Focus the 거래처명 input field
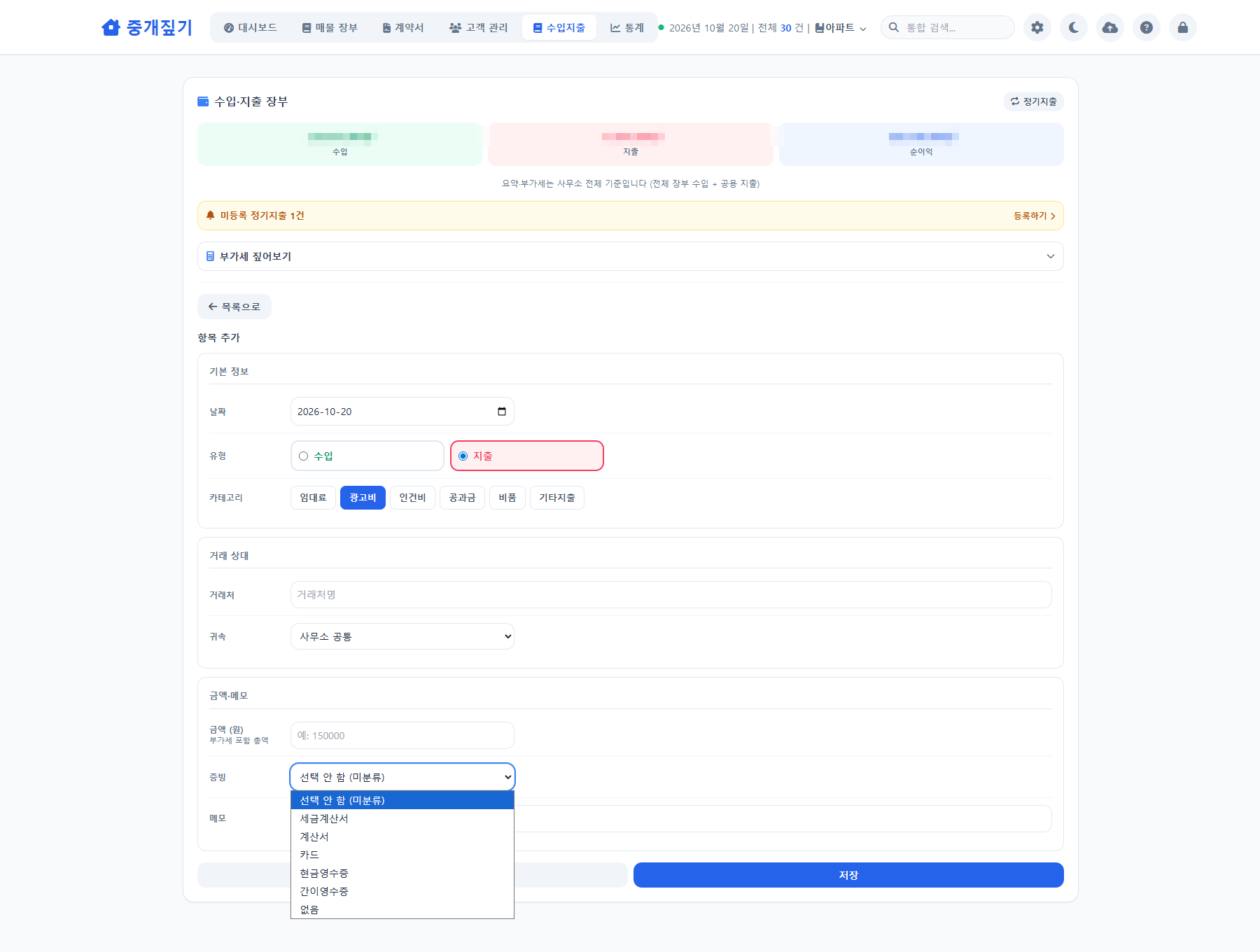1260x952 pixels. [x=671, y=594]
